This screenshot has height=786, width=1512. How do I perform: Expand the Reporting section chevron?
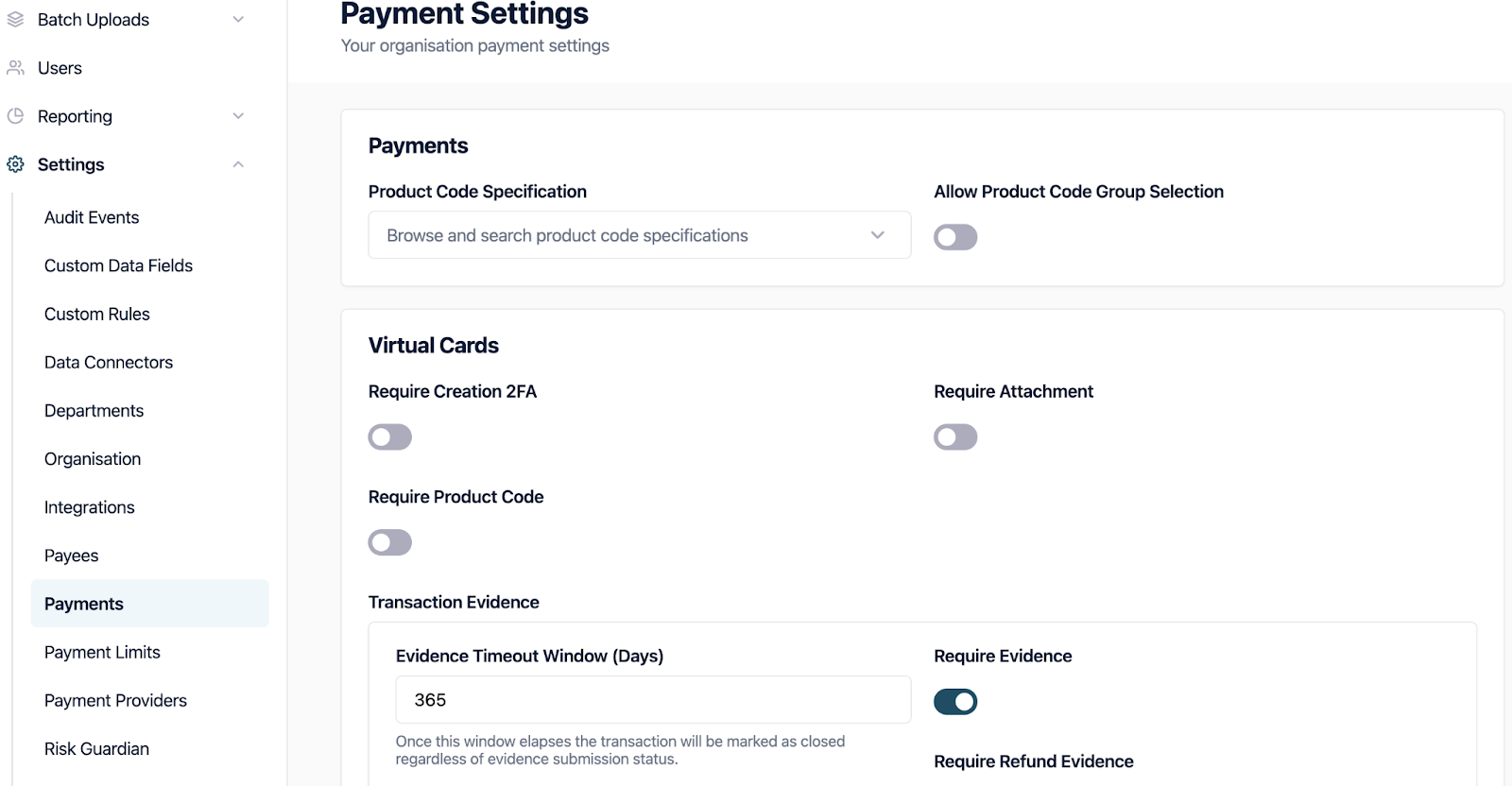tap(238, 116)
